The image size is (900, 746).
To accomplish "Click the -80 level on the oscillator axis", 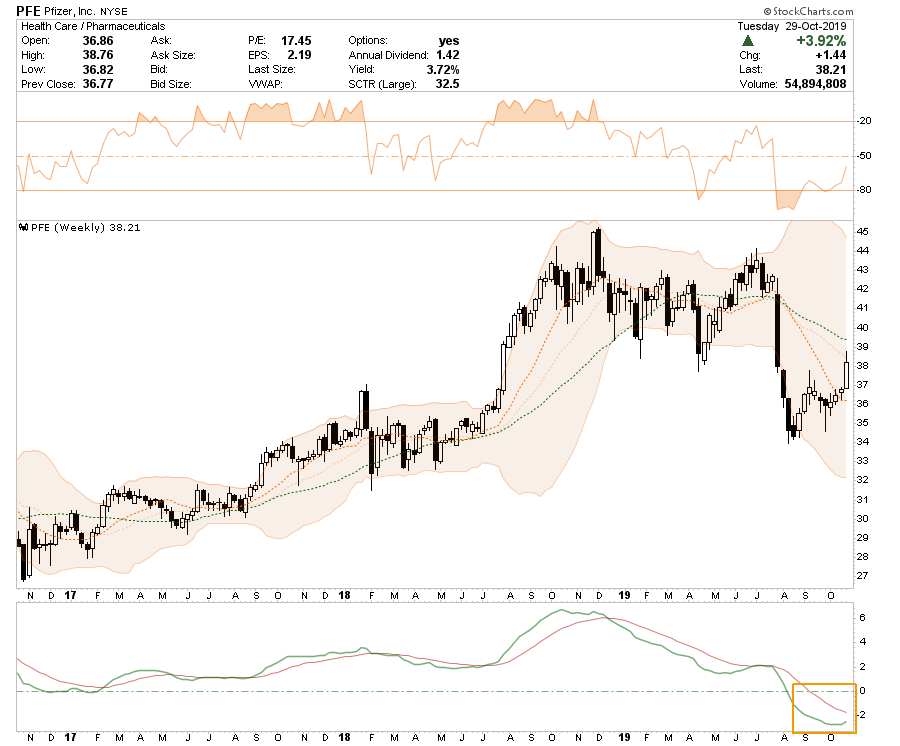I will pyautogui.click(x=864, y=189).
